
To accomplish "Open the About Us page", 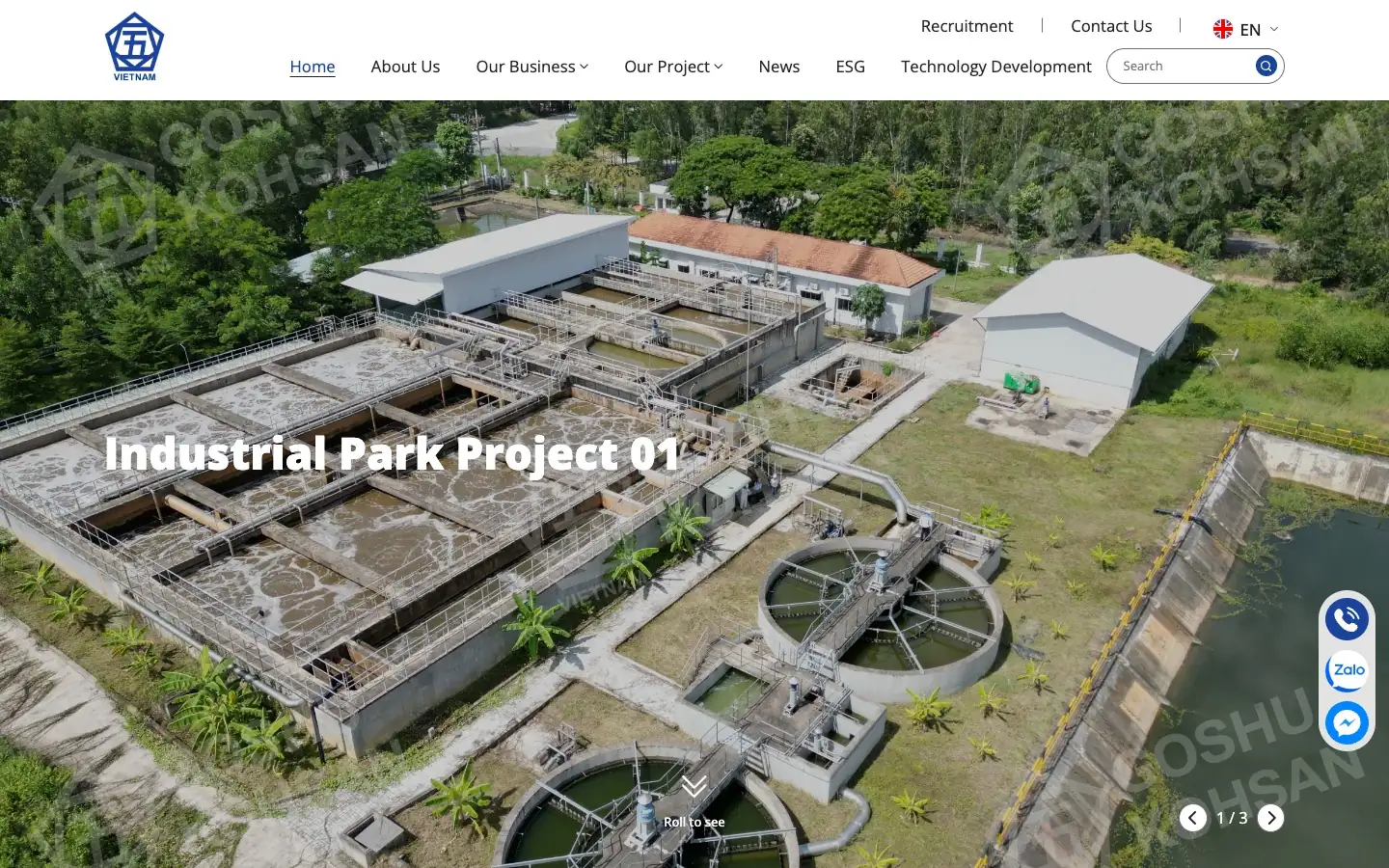I will (405, 67).
